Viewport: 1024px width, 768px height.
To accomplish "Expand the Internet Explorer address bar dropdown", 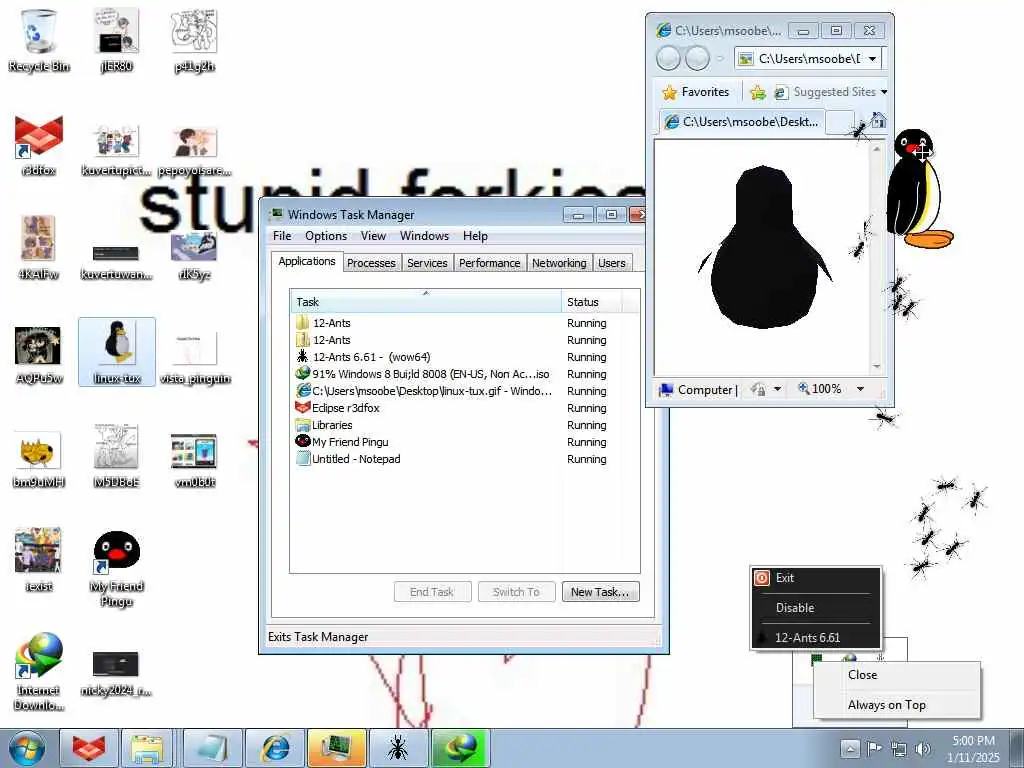I will click(872, 59).
